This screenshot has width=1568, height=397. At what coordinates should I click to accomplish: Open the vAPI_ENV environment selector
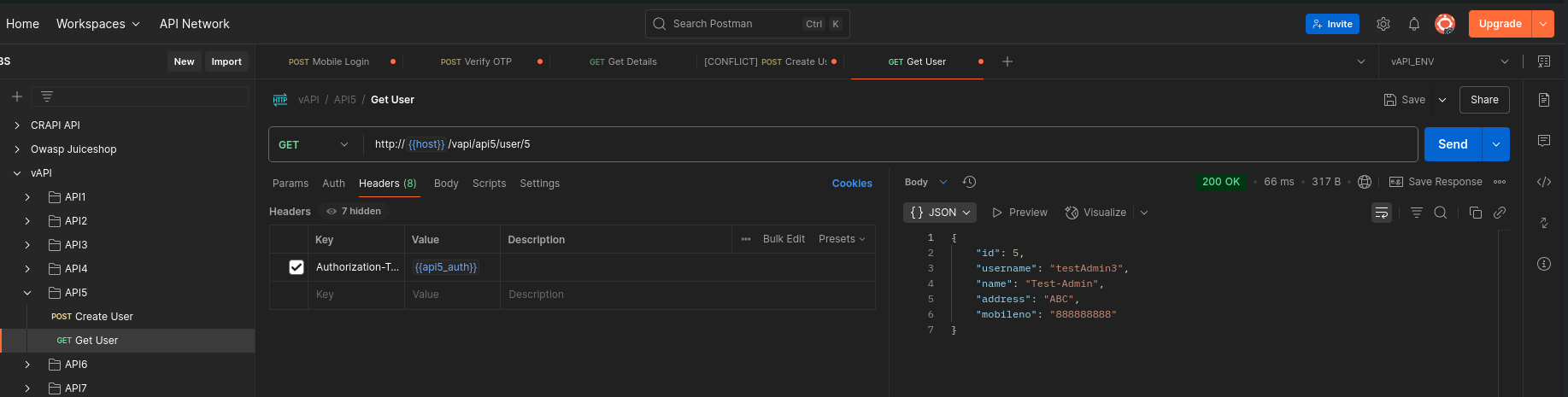[x=1450, y=61]
